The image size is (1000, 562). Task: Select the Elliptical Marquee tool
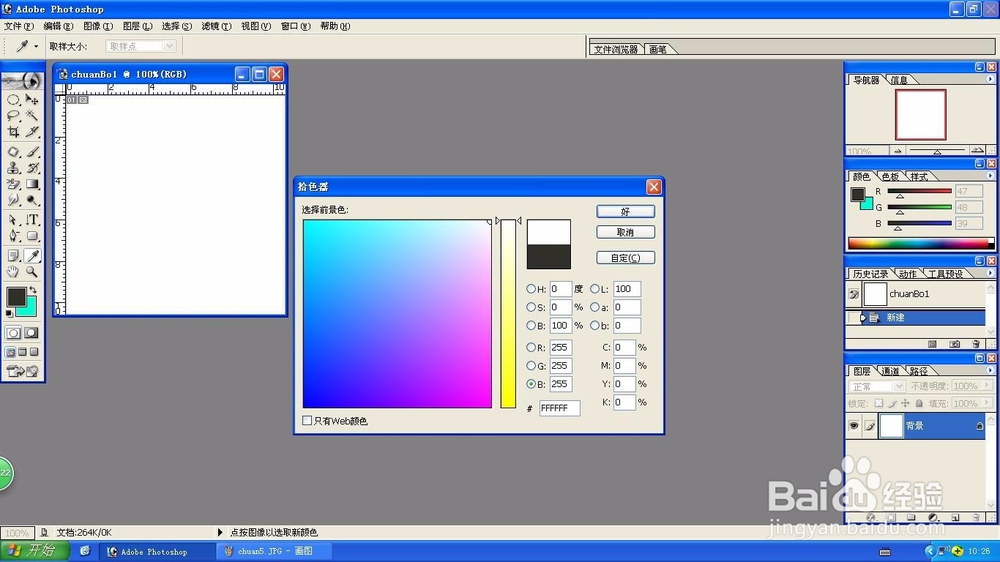13,100
